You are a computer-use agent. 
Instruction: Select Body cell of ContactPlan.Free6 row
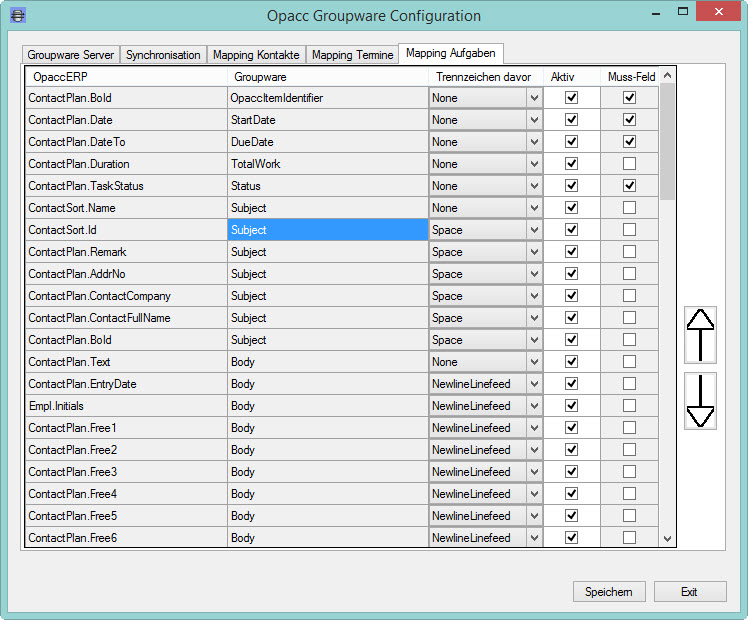click(x=328, y=537)
